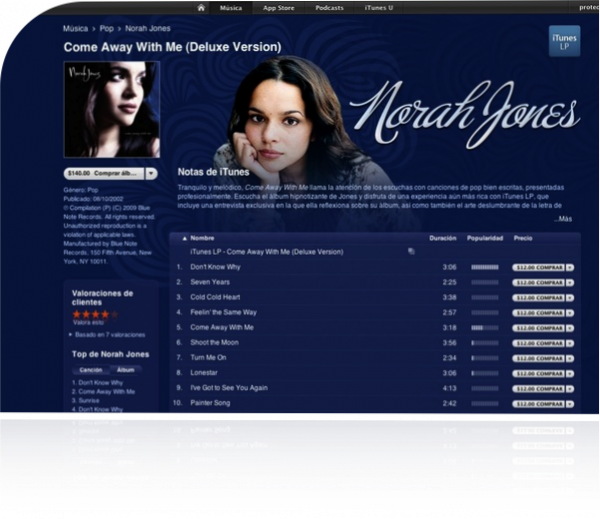This screenshot has height=519, width=600.
Task: Open dropdown next to Turn Me On buy
Action: click(x=570, y=358)
